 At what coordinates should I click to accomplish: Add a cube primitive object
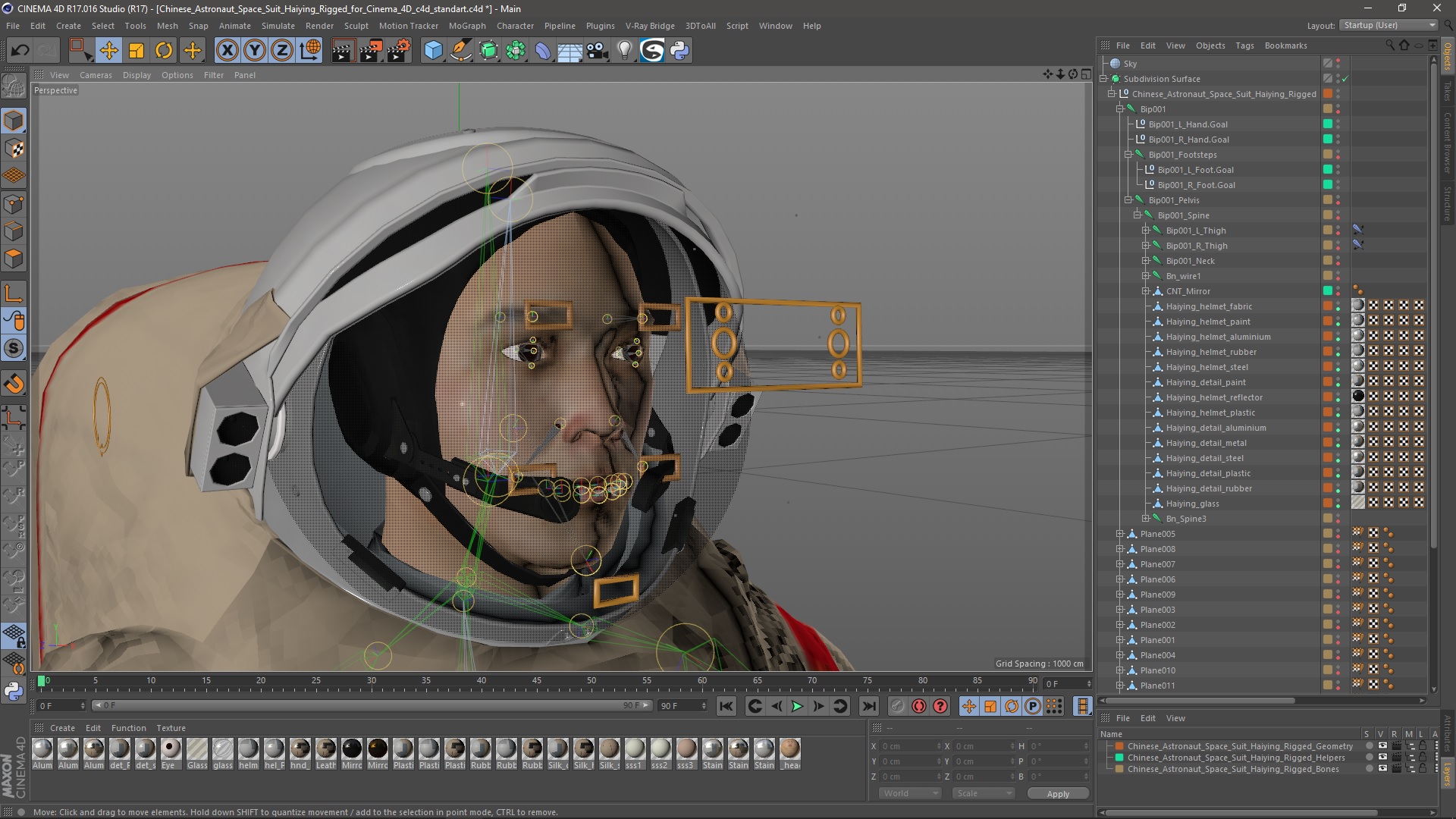click(433, 51)
